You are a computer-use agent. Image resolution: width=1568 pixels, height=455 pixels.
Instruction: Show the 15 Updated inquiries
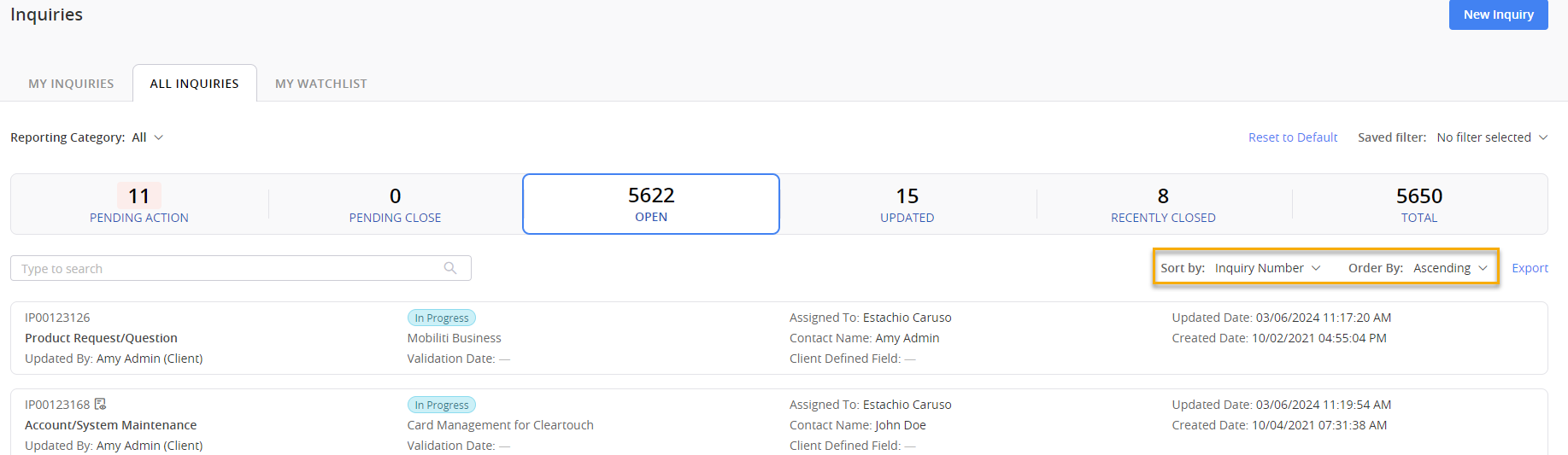[907, 204]
